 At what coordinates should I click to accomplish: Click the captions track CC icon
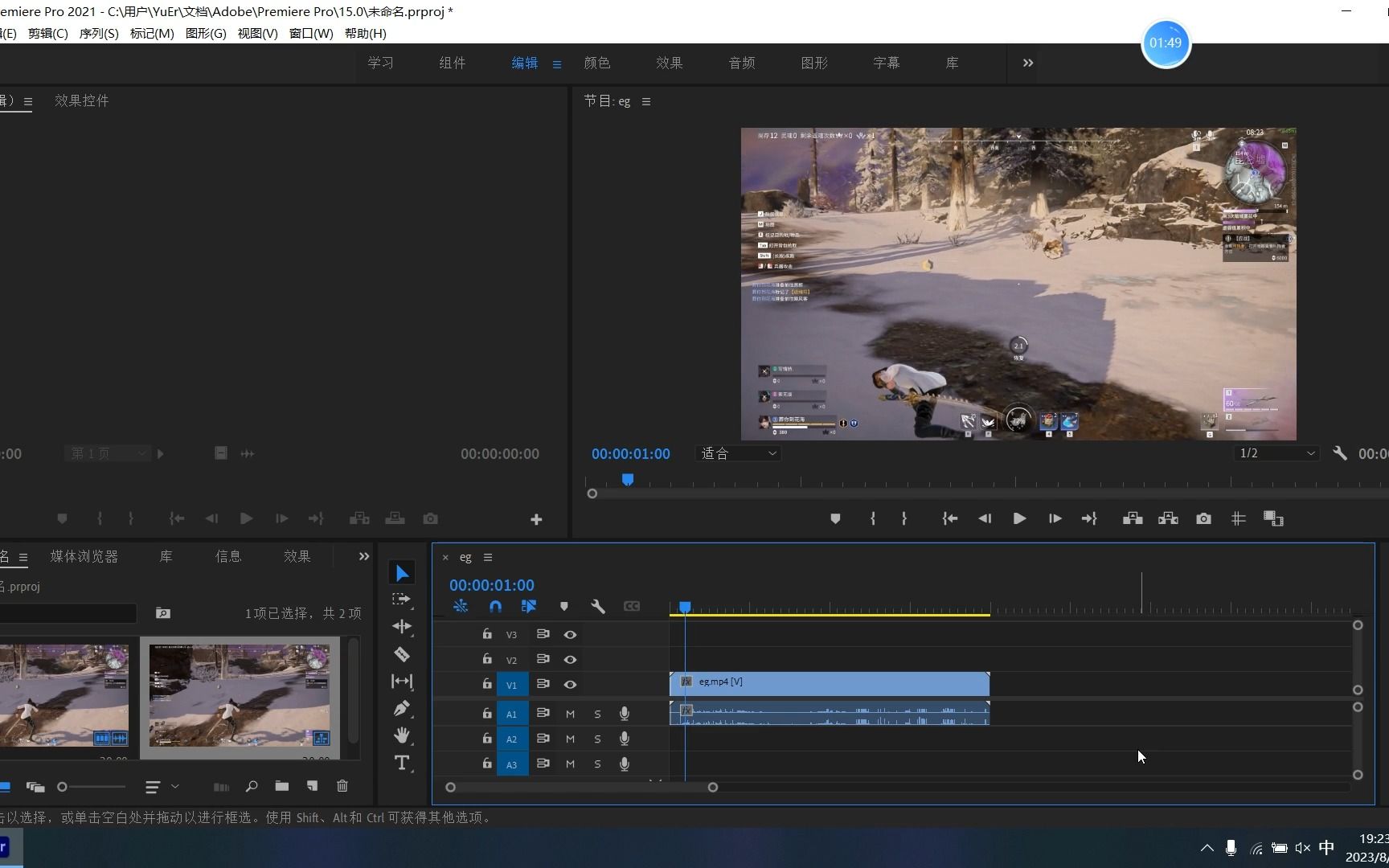[x=632, y=607]
